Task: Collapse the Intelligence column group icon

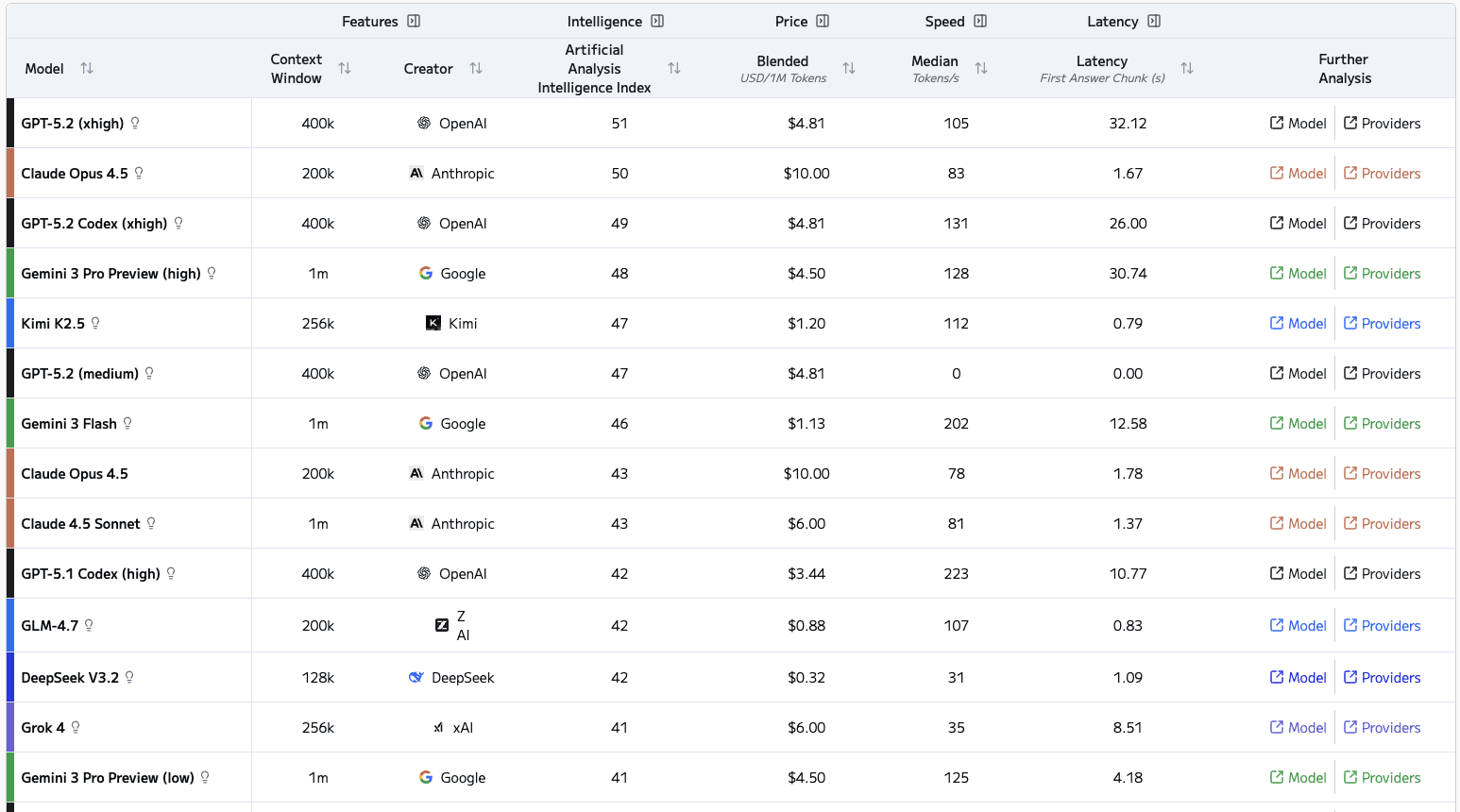Action: click(x=657, y=21)
